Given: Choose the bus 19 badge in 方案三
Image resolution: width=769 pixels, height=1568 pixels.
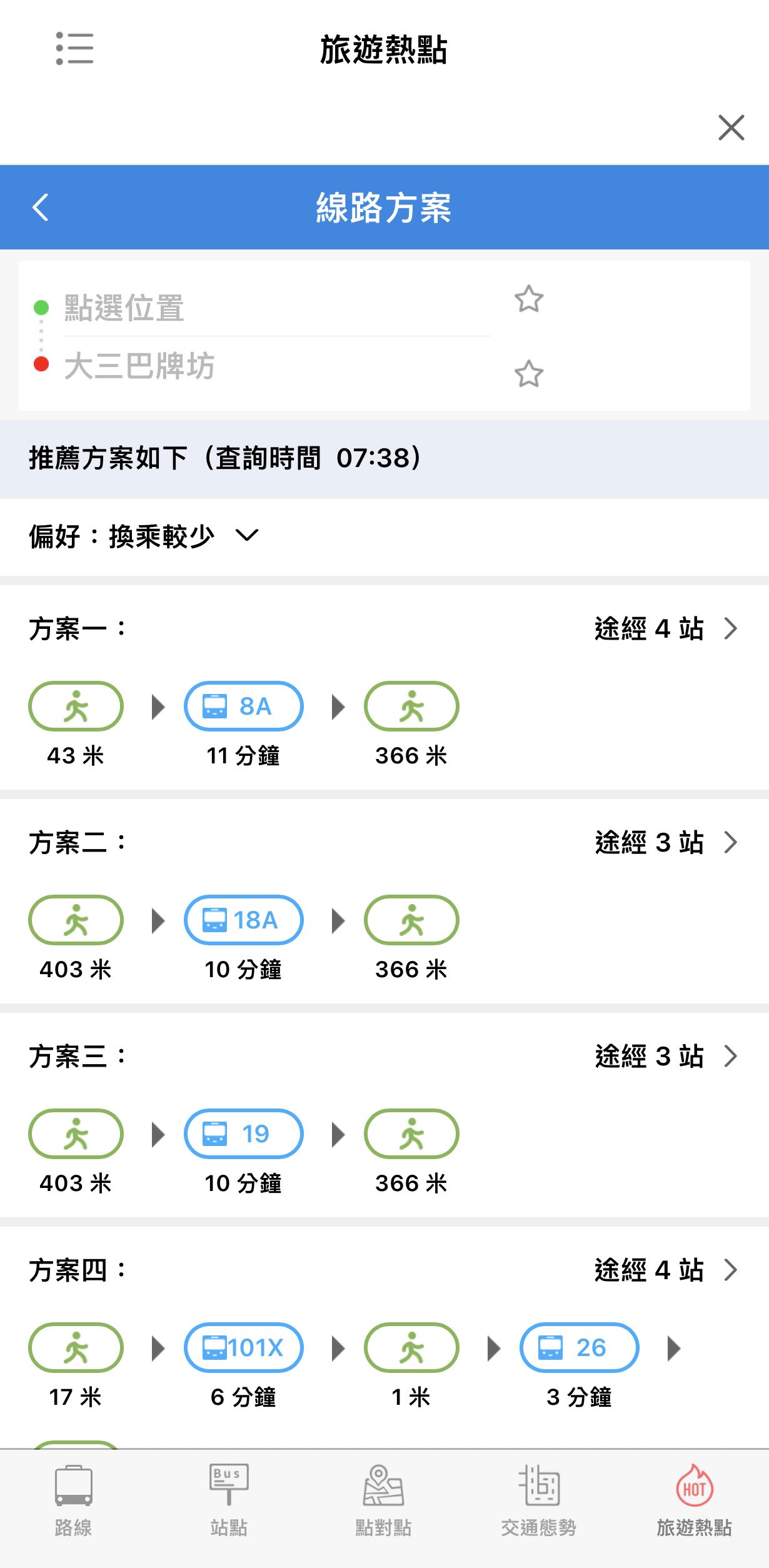Looking at the screenshot, I should [x=243, y=1134].
